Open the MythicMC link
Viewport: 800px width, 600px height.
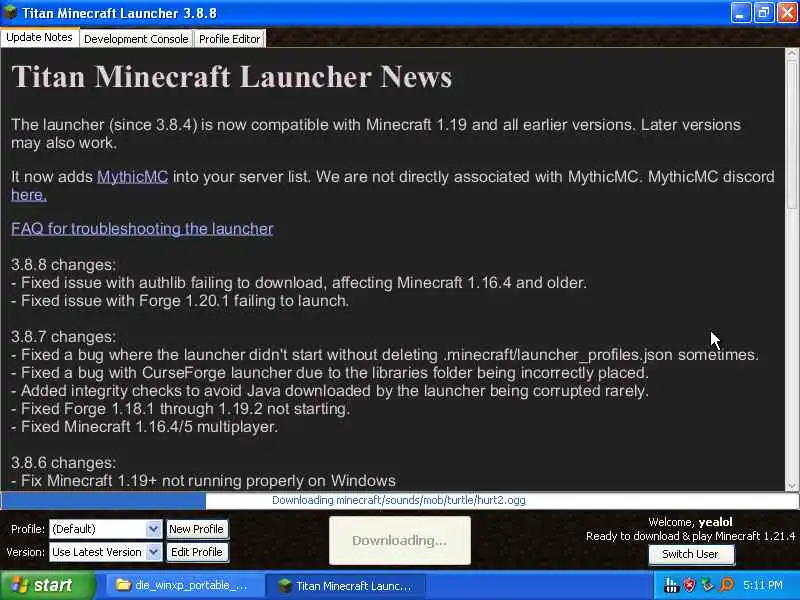132,177
